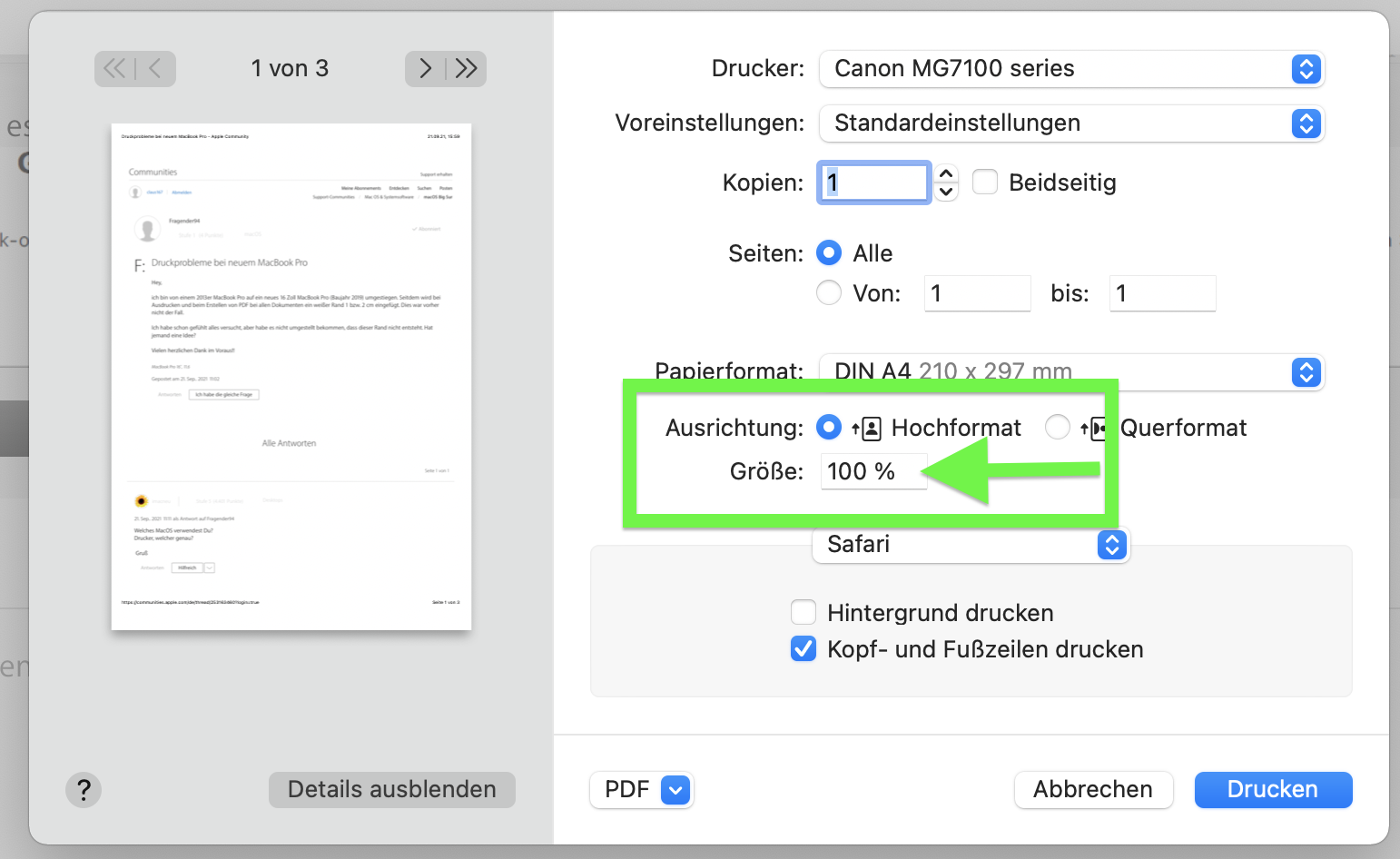
Task: Click the Größe scale percentage field
Action: [873, 471]
